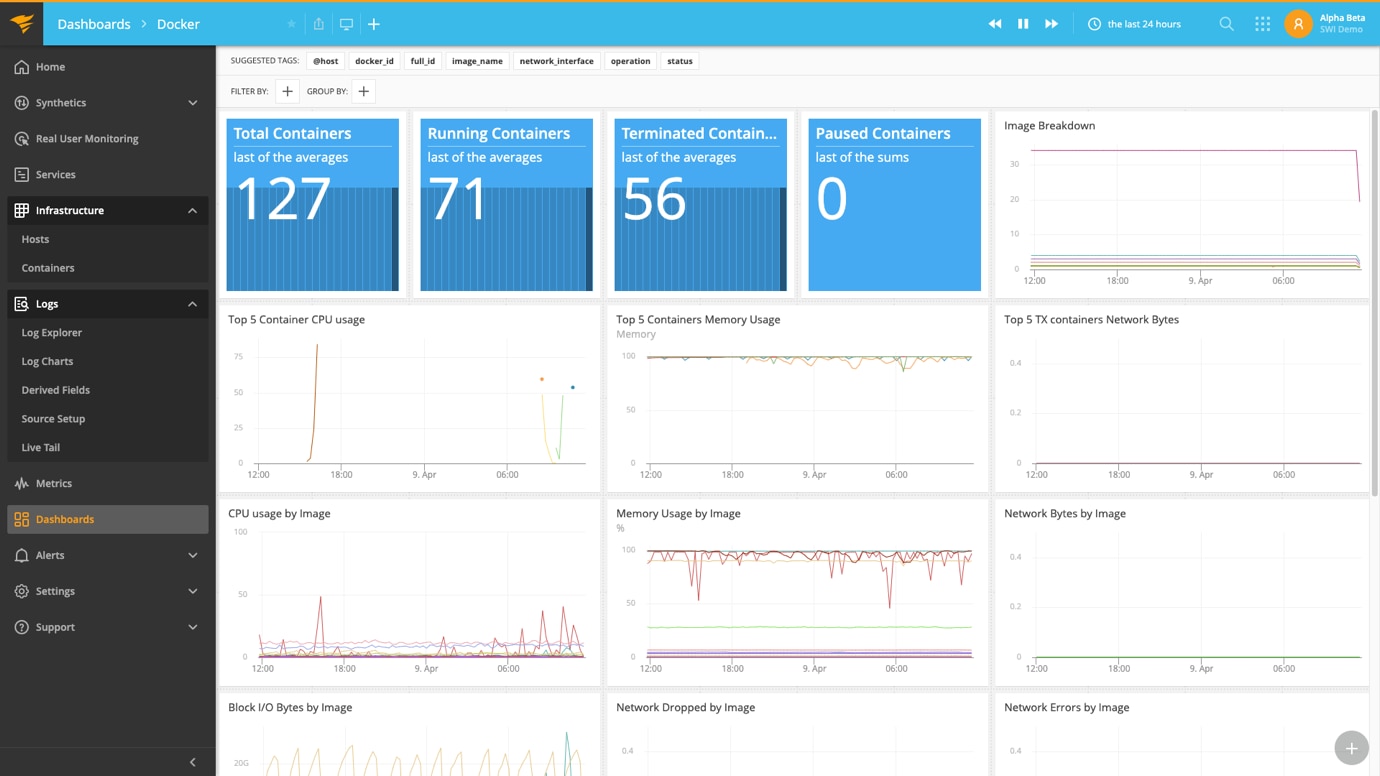The width and height of the screenshot is (1380, 776).
Task: Open the search magnifier icon
Action: coord(1226,24)
